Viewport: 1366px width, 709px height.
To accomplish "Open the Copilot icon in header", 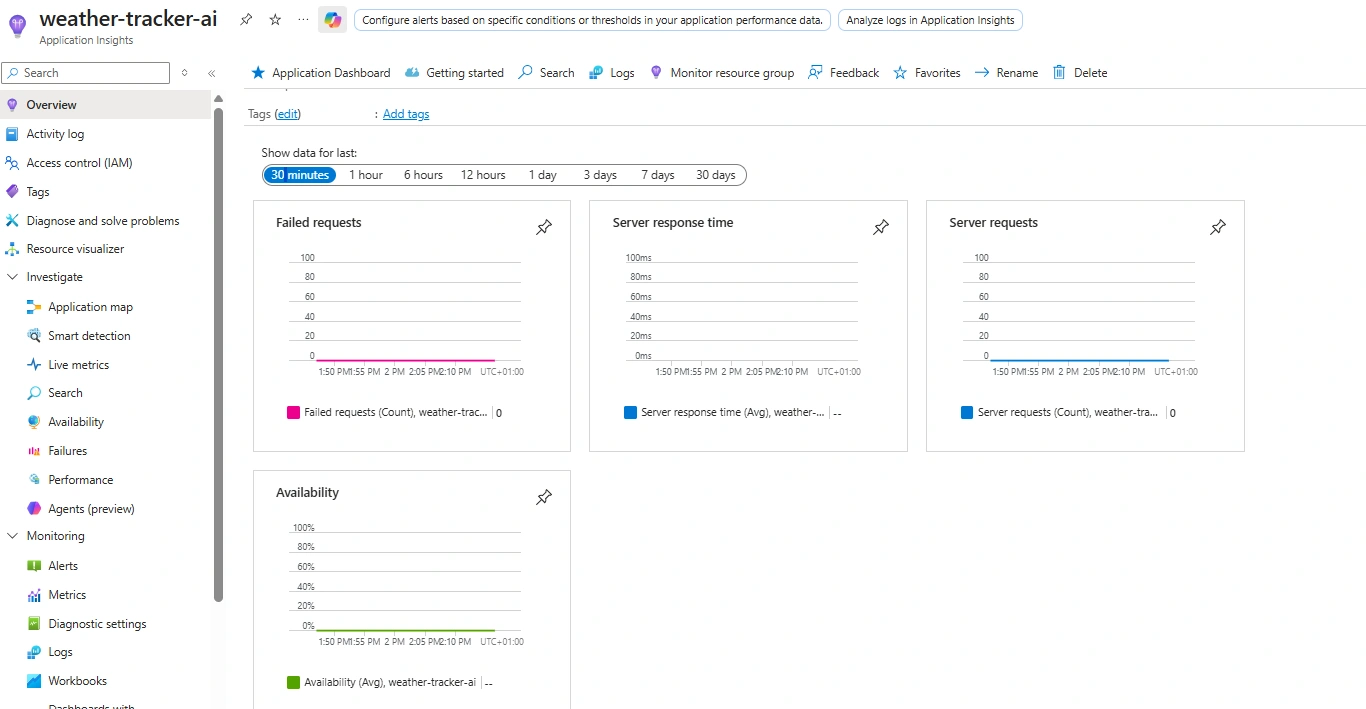I will [x=332, y=20].
